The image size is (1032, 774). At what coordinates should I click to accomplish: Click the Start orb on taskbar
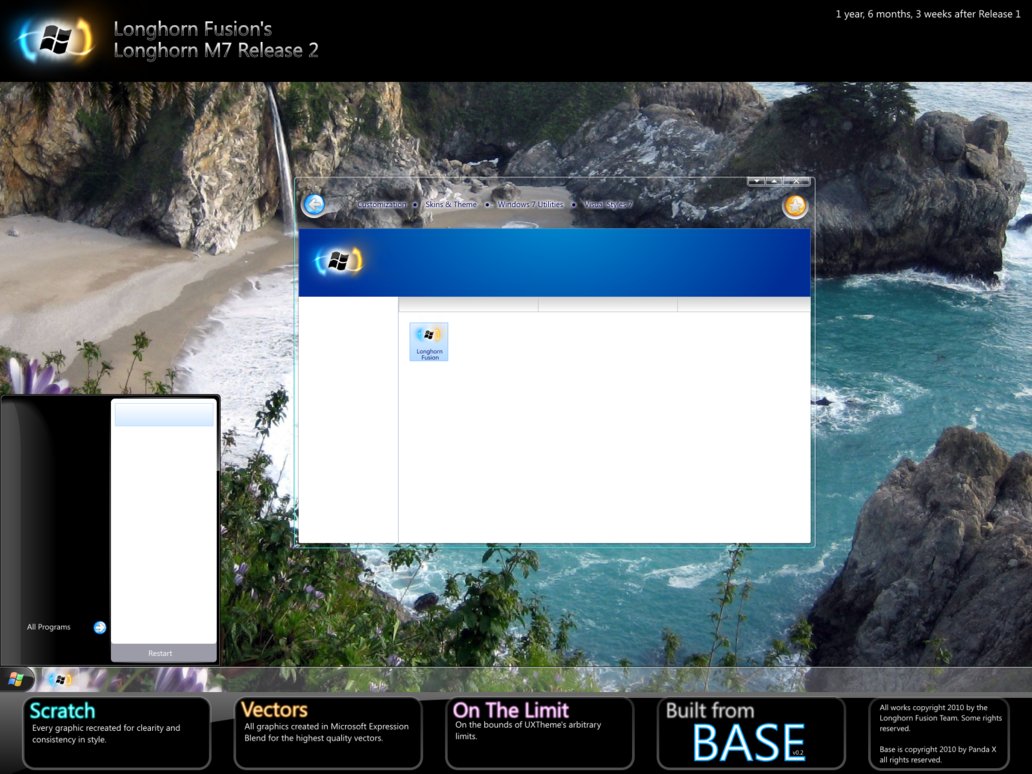click(16, 680)
